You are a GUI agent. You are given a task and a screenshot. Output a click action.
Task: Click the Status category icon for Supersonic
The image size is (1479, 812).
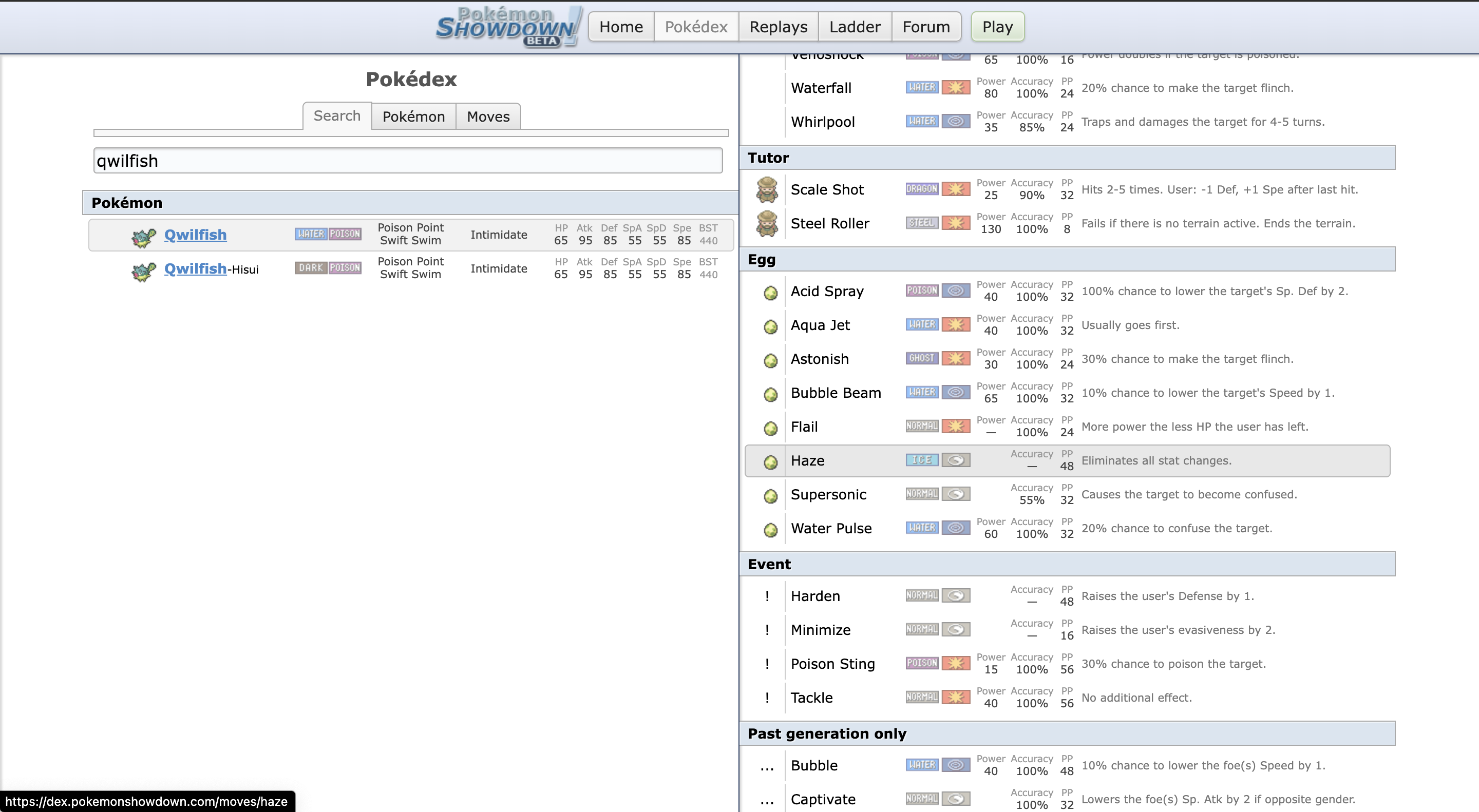pos(956,493)
